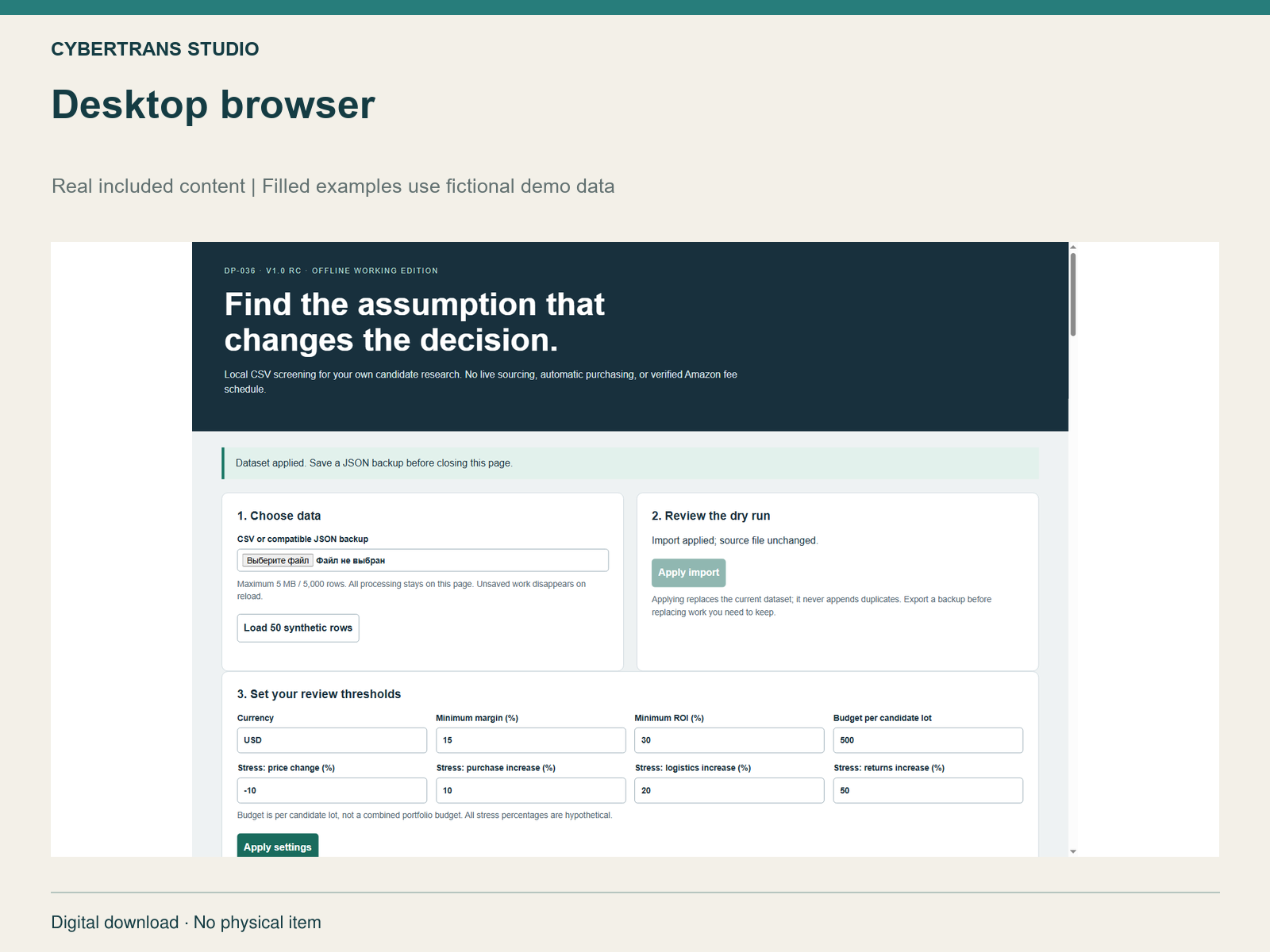
Task: Click the Apply settings button
Action: point(278,846)
